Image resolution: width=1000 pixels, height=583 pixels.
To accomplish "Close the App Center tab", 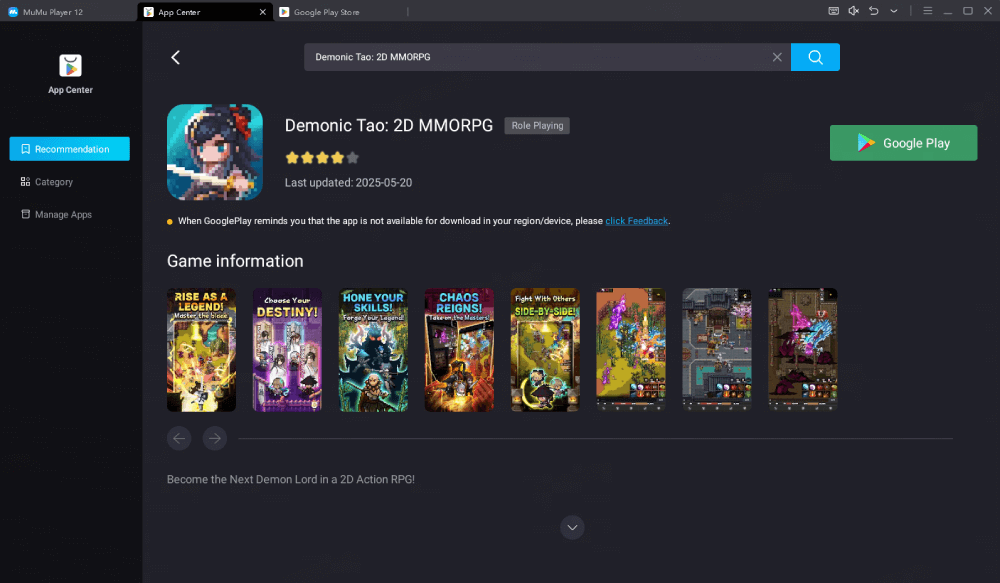I will click(263, 12).
